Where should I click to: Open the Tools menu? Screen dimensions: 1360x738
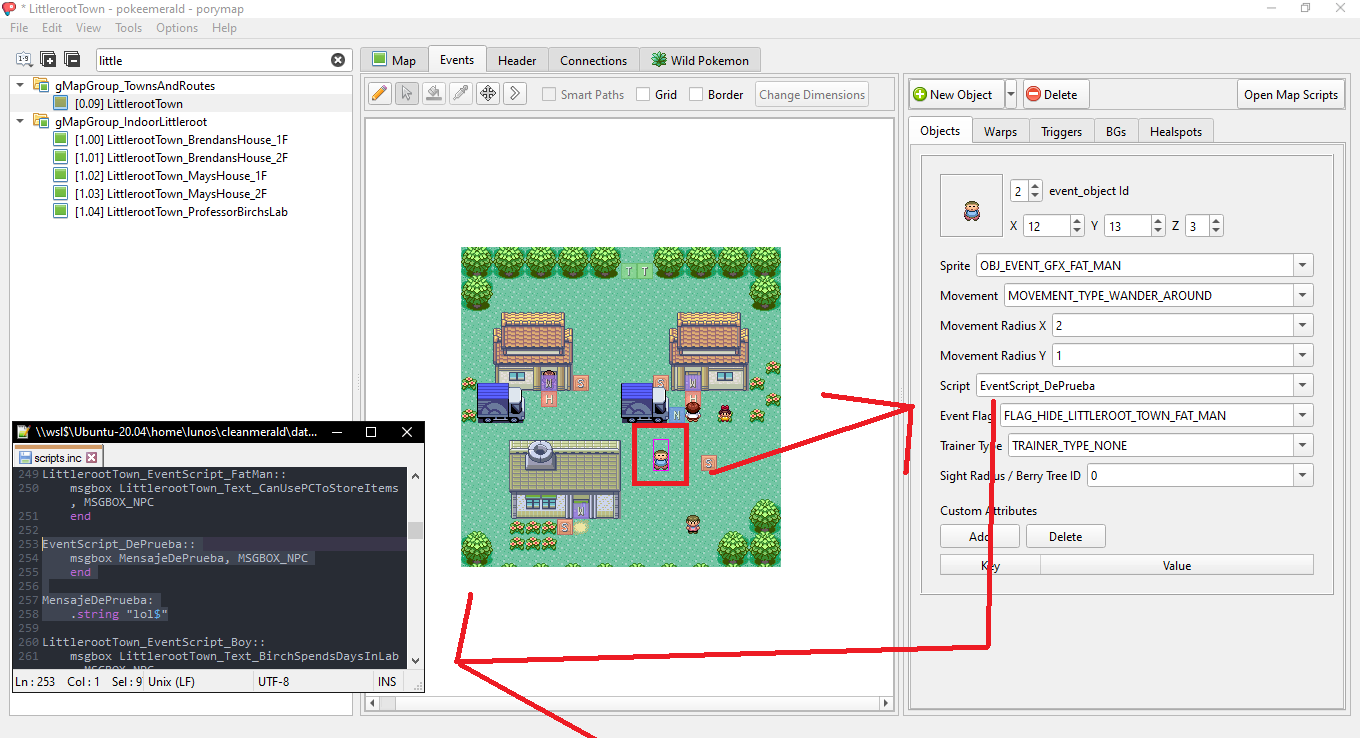point(128,28)
